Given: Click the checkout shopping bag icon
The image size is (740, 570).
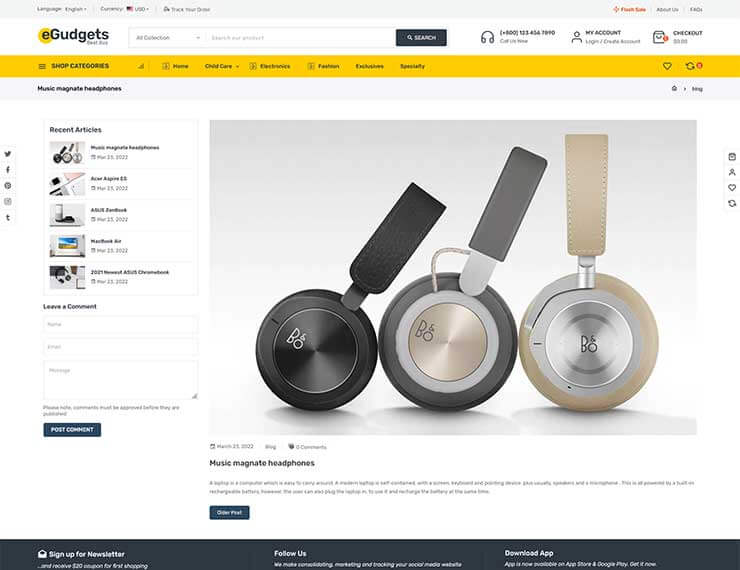Looking at the screenshot, I should point(659,37).
